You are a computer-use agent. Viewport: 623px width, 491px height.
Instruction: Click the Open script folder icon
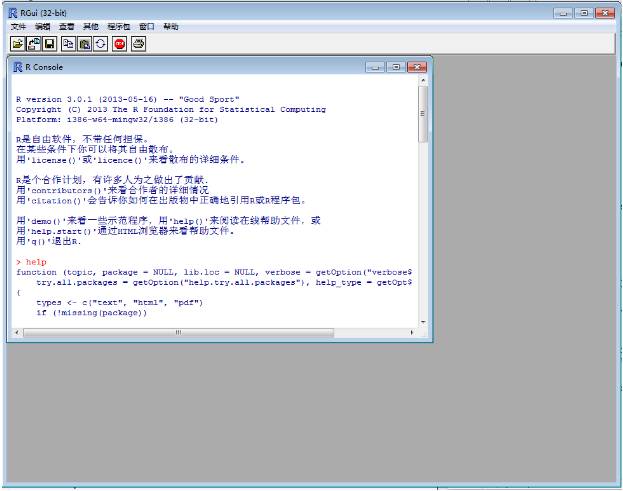coord(17,44)
